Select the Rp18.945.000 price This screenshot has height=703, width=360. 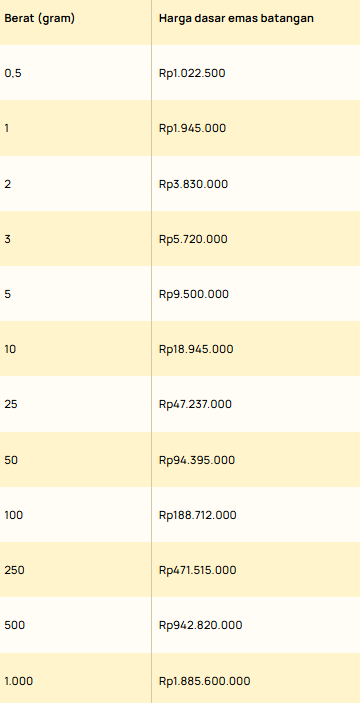(196, 349)
